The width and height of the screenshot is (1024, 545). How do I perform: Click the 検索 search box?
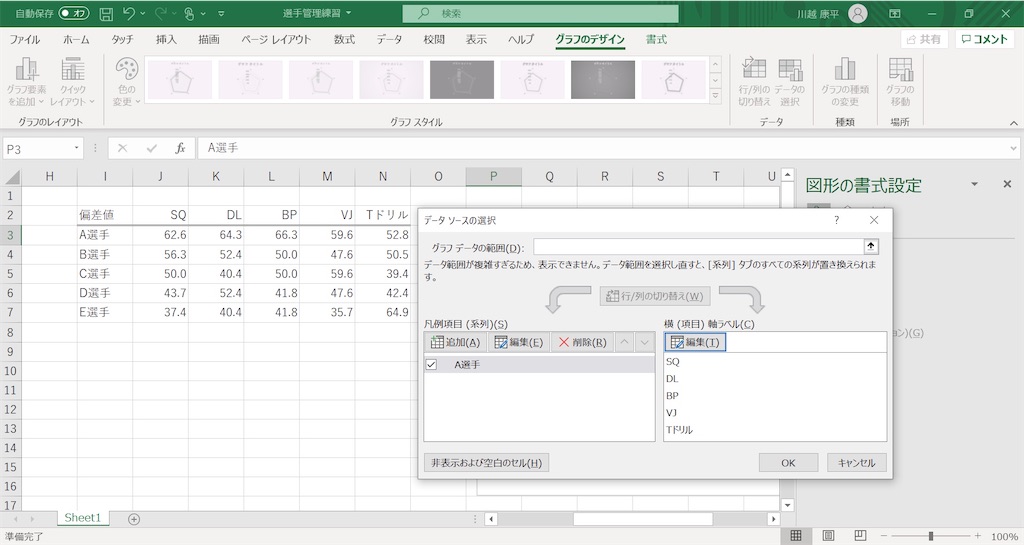click(x=540, y=13)
